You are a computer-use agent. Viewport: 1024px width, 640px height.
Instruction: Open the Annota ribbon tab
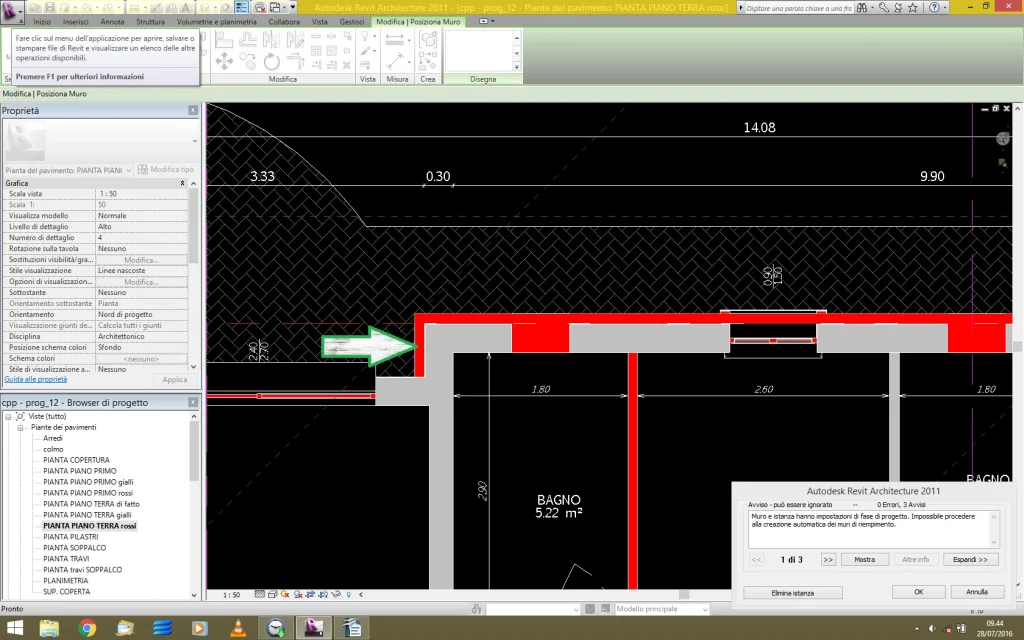(x=112, y=22)
